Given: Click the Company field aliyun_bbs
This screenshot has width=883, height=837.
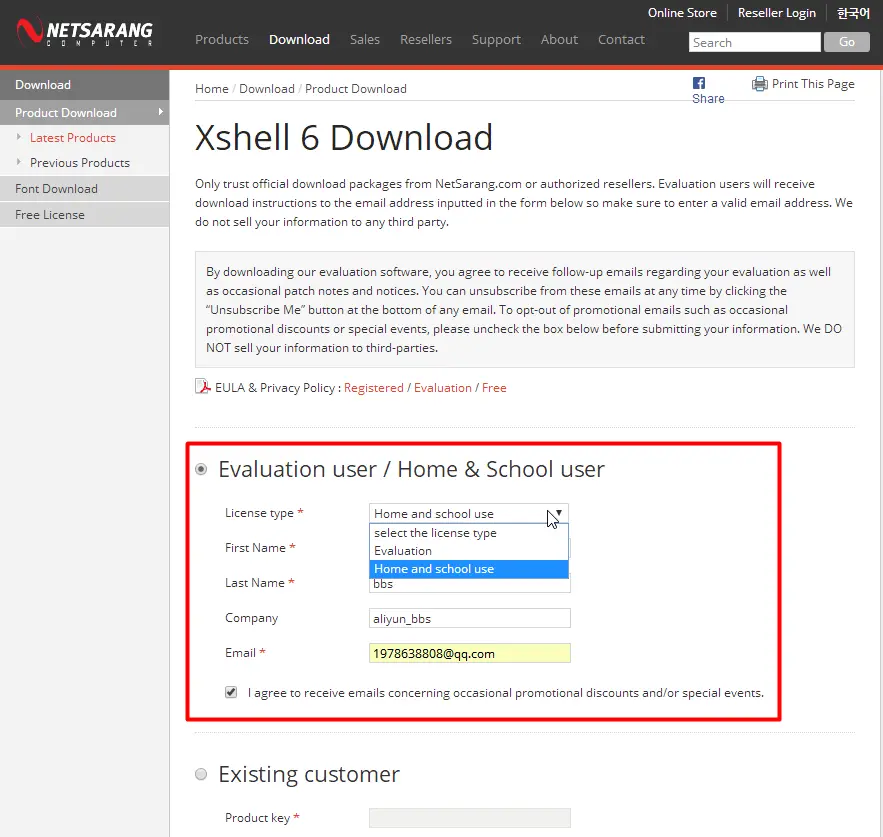Looking at the screenshot, I should click(x=470, y=618).
